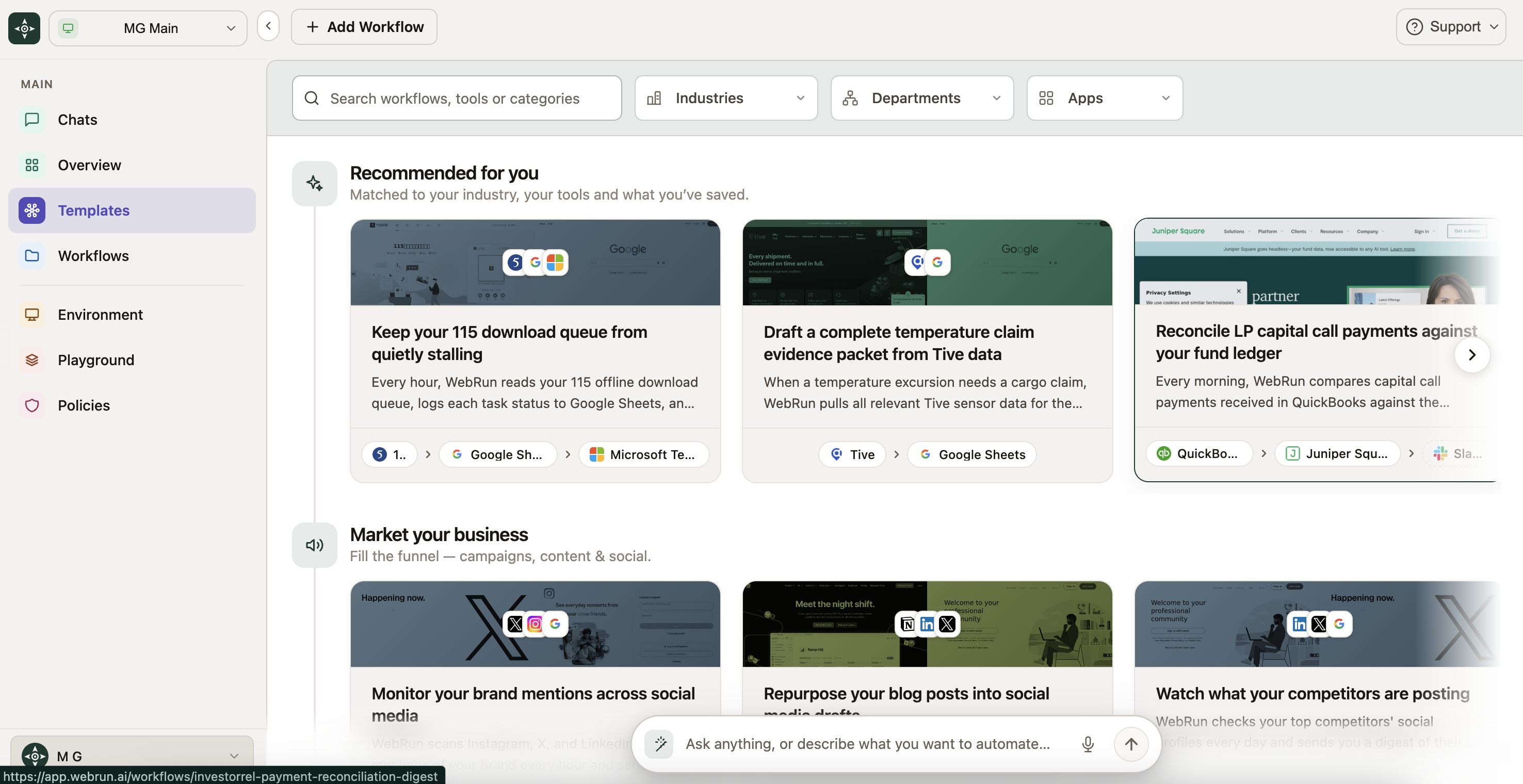The image size is (1523, 784).
Task: Click the search magnifier icon
Action: 312,98
